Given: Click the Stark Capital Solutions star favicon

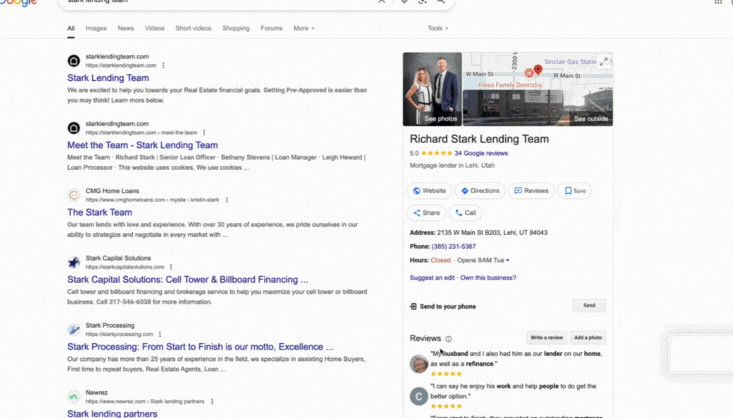Looking at the screenshot, I should pos(73,262).
